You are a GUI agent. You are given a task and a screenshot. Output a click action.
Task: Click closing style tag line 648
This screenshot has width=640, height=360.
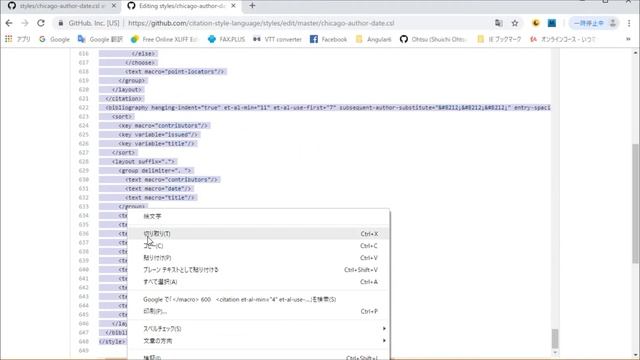point(113,342)
